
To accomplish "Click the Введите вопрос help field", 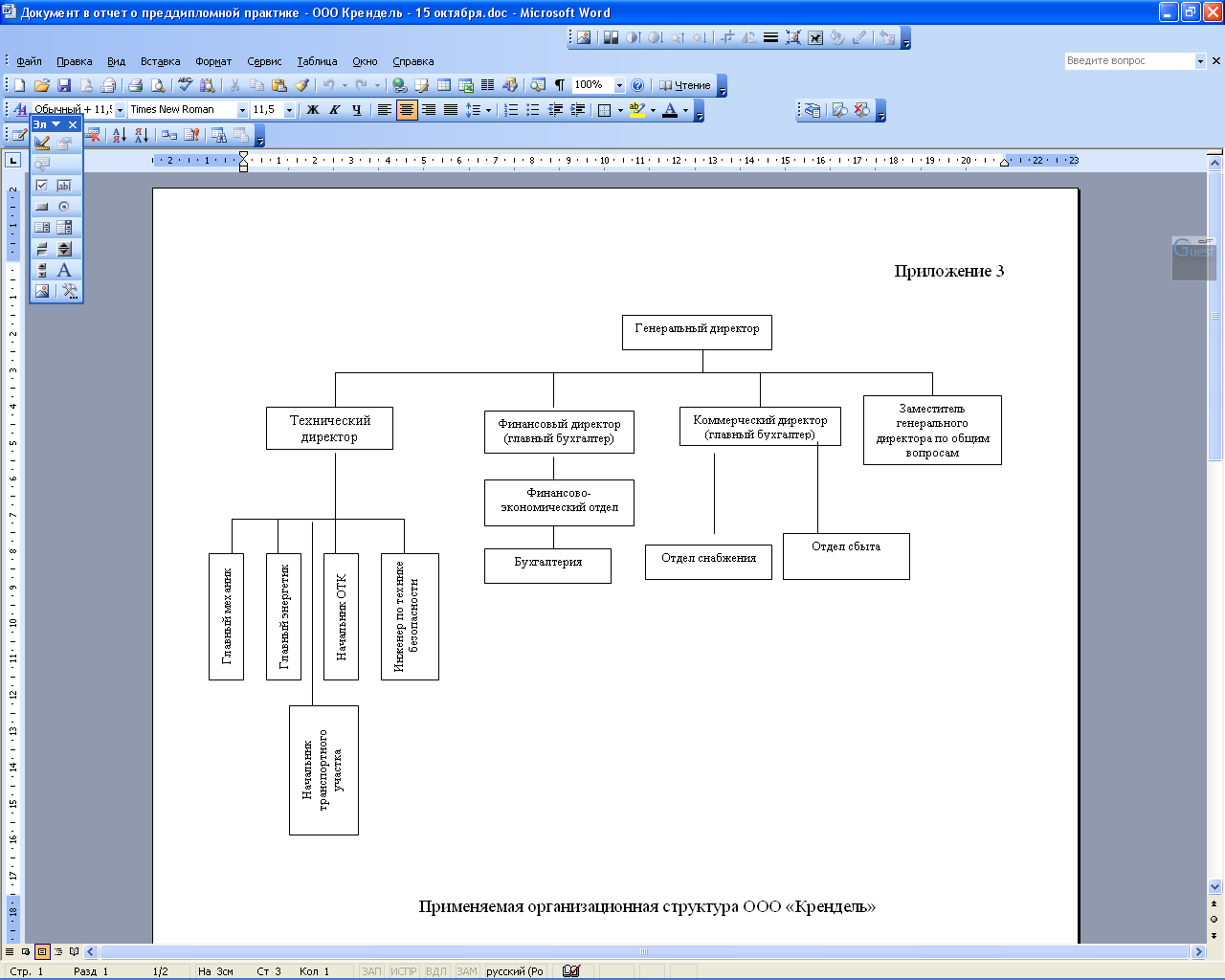I will click(1128, 60).
